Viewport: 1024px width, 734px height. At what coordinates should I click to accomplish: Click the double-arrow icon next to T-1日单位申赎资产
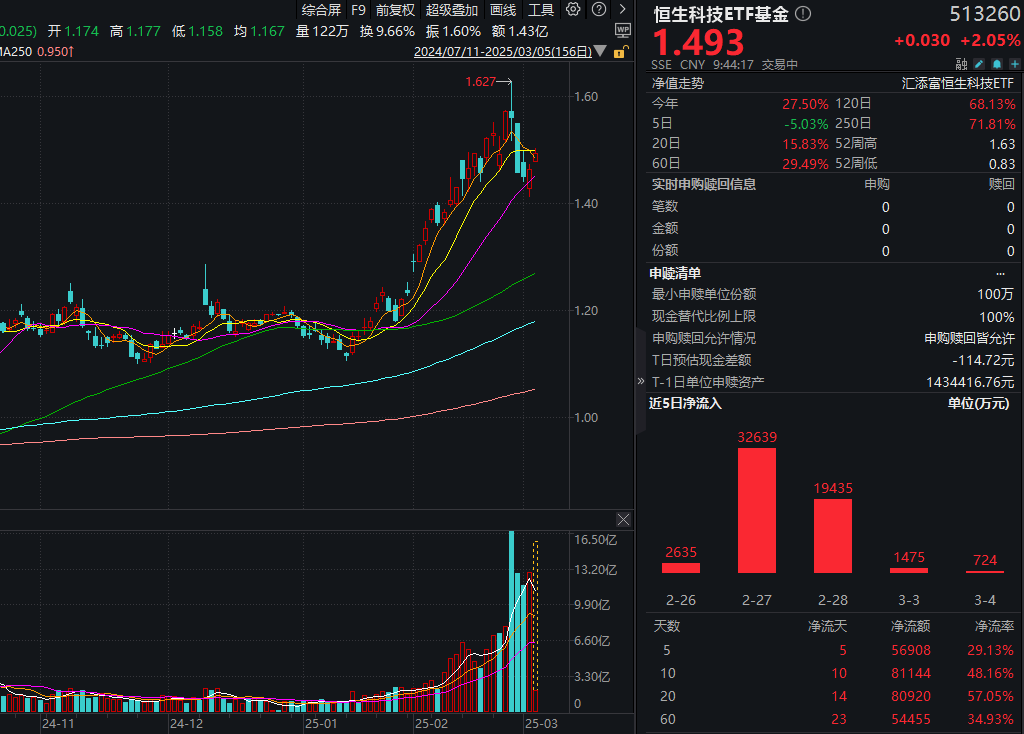[641, 380]
